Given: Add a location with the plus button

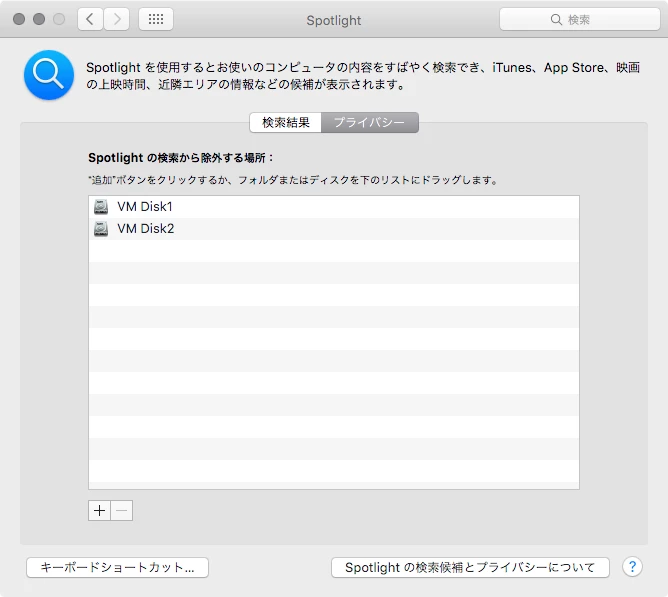Looking at the screenshot, I should (x=99, y=510).
